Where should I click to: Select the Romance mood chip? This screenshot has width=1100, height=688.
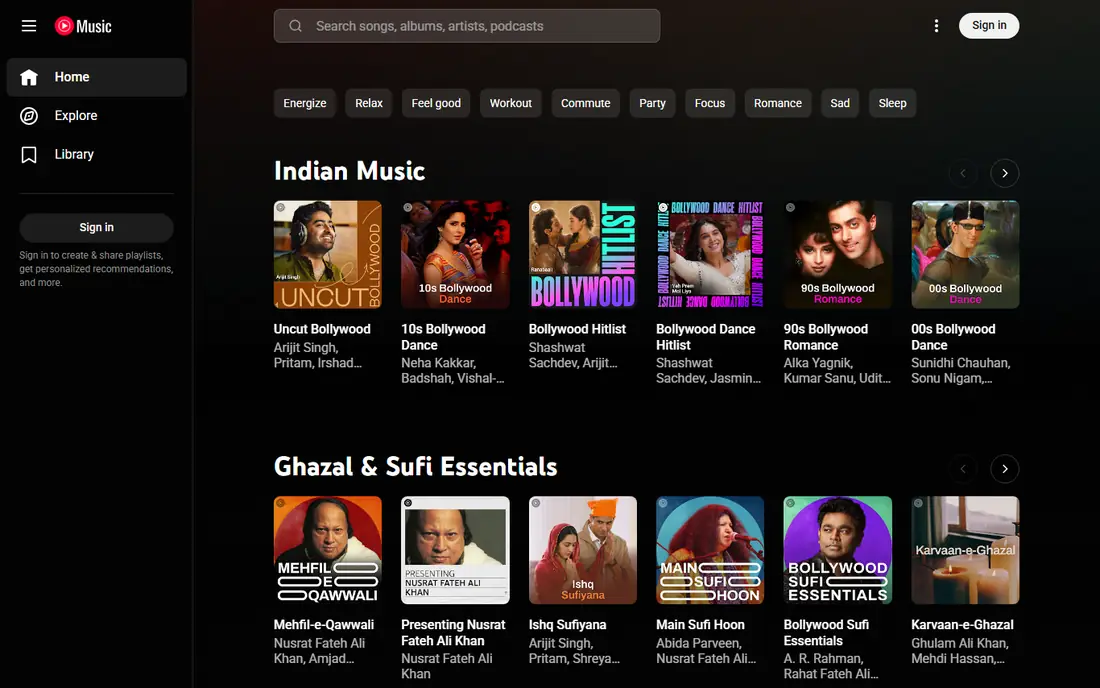[x=777, y=103]
